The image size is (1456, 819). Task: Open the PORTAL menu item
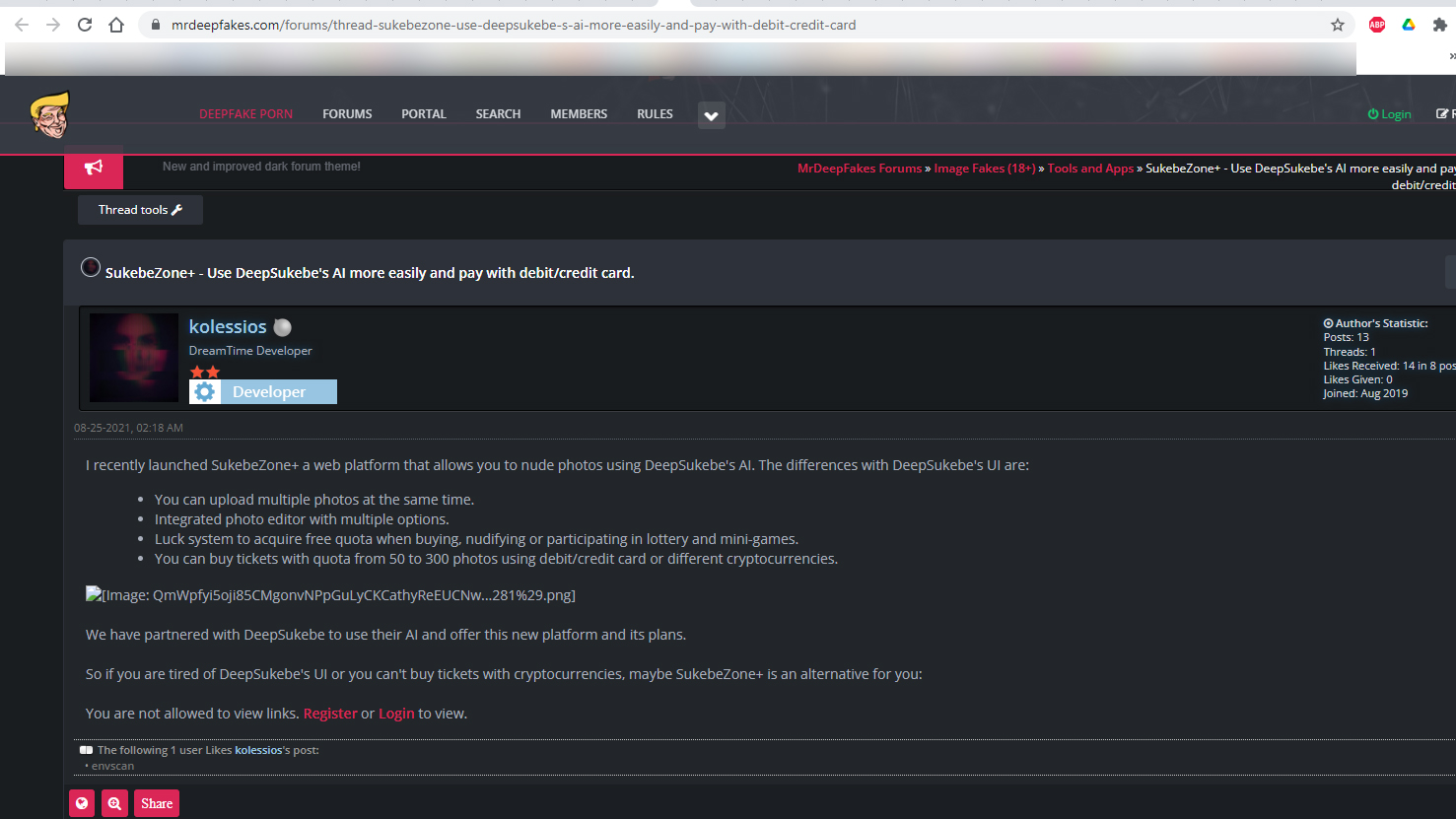[424, 114]
